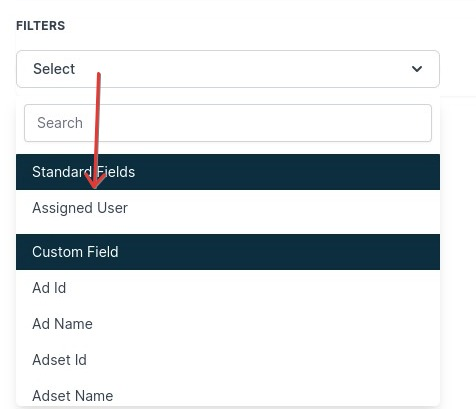This screenshot has width=476, height=409.
Task: Click the blank right side of the Search box
Action: point(300,123)
